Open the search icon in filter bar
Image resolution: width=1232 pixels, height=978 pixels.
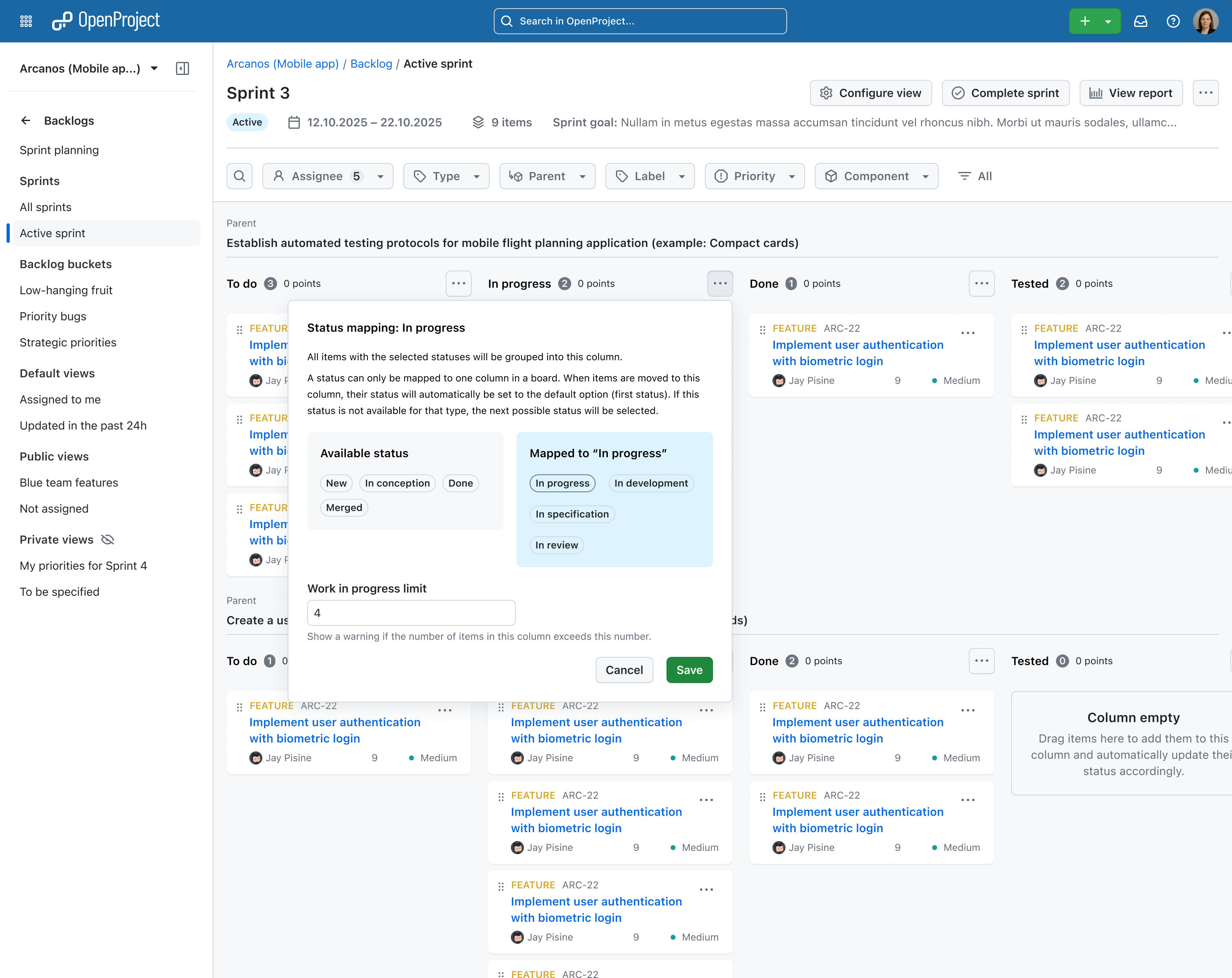[240, 176]
